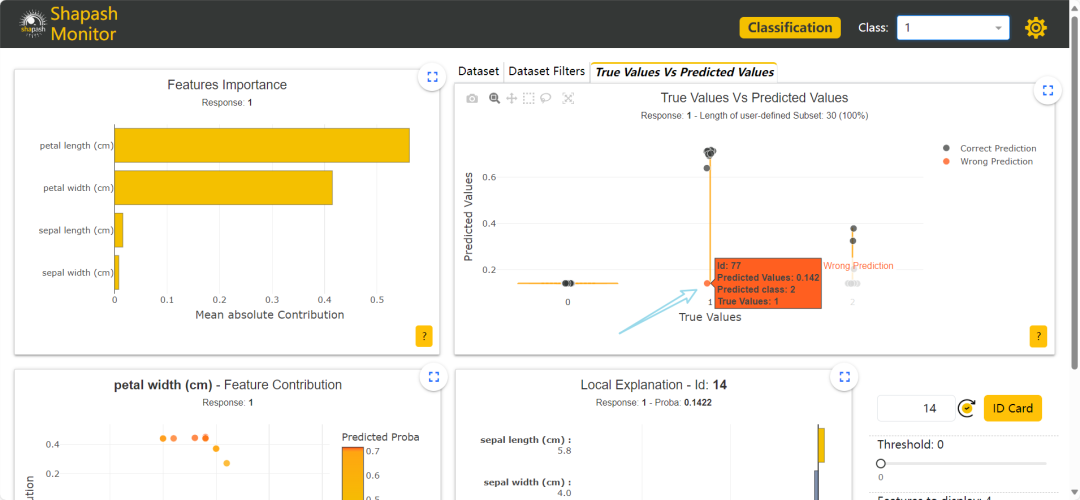Click the 'Threshold: 0' label
The width and height of the screenshot is (1080, 500).
click(x=910, y=445)
